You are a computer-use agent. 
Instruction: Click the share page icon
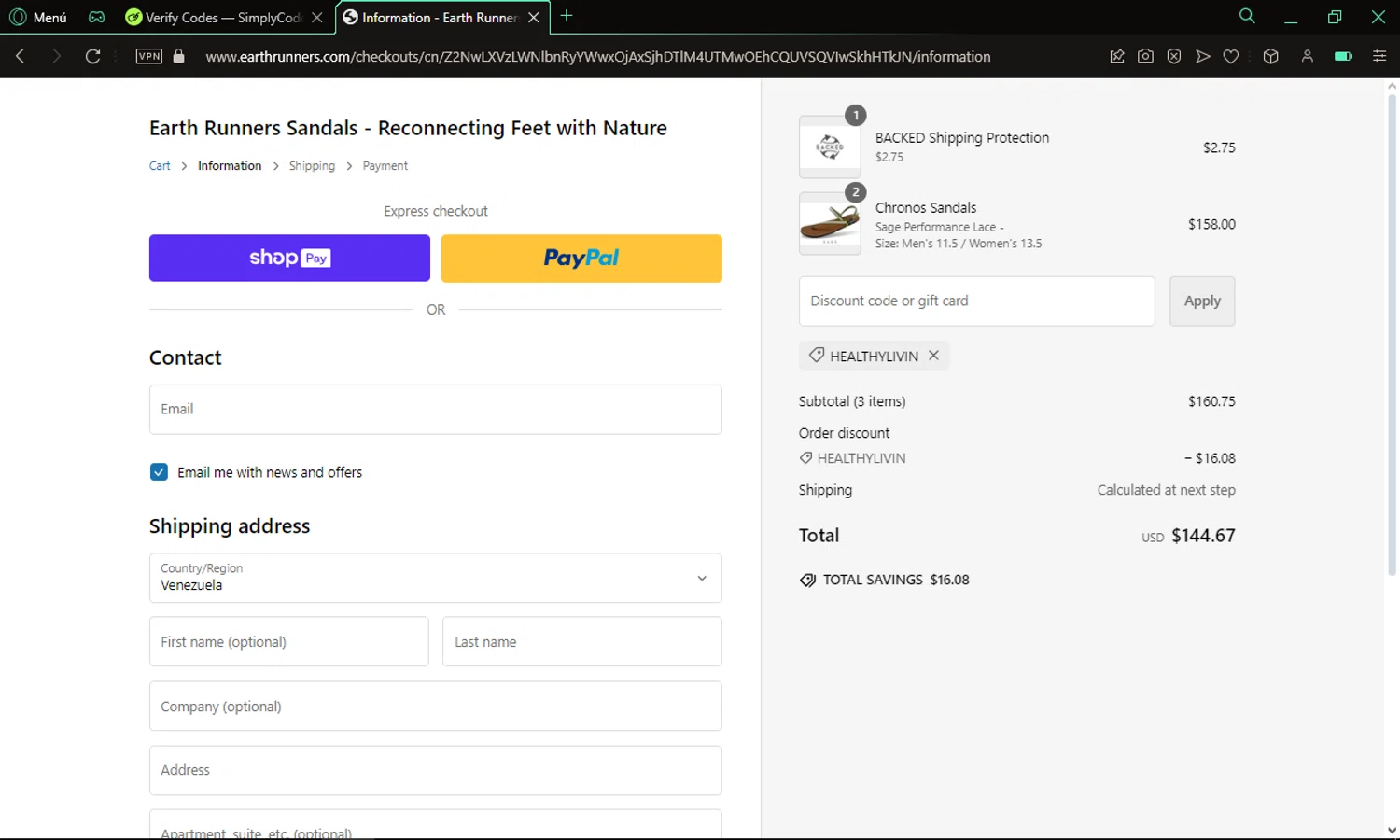point(1117,56)
